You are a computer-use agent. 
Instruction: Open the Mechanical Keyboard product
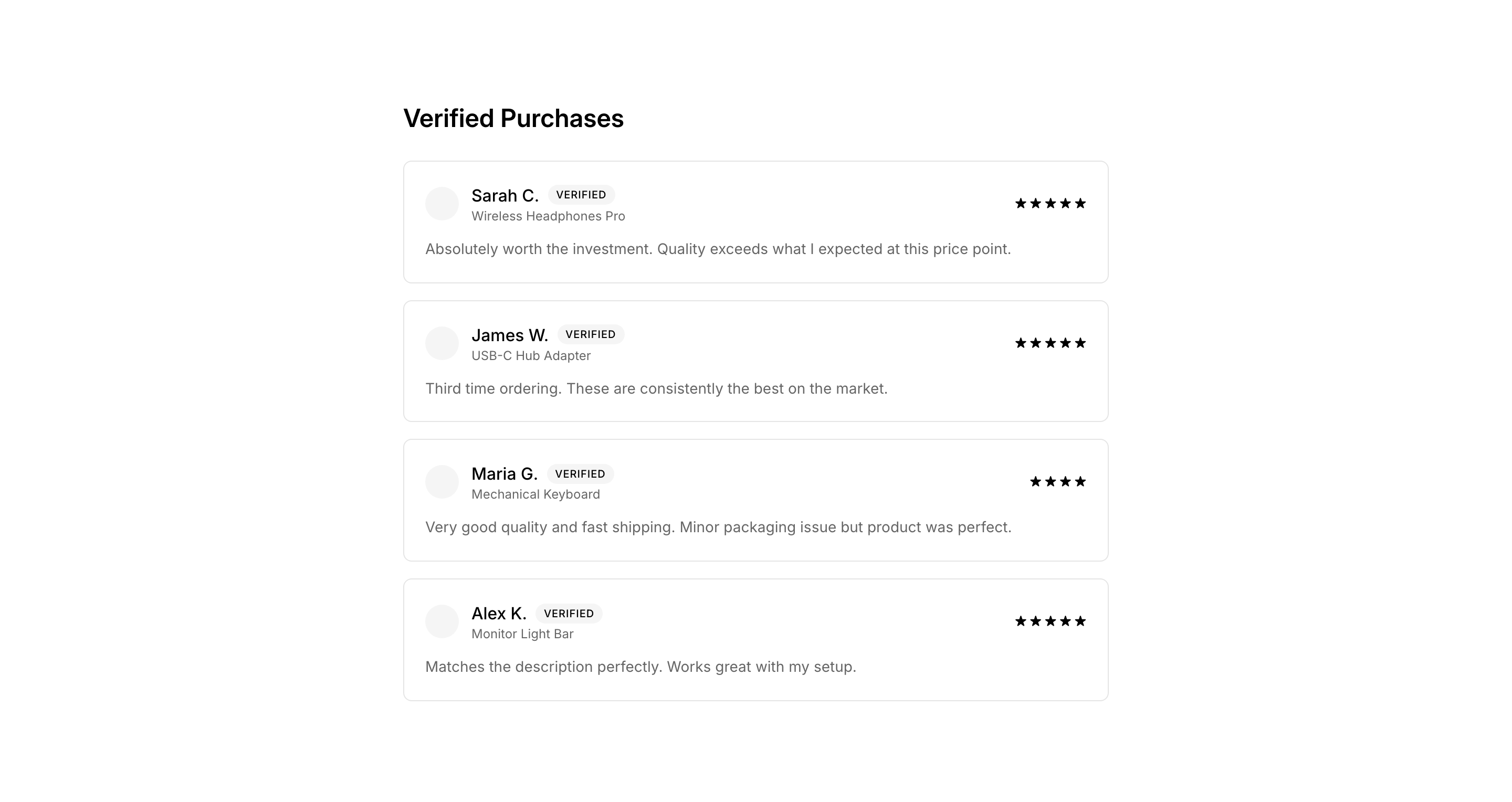[x=535, y=494]
